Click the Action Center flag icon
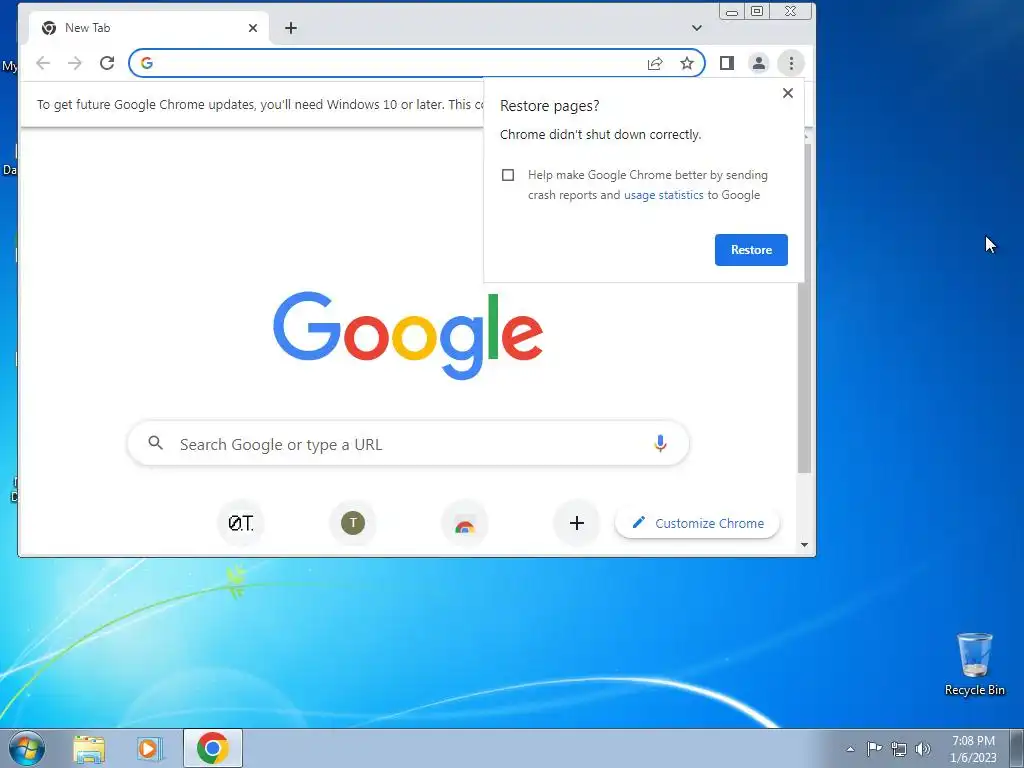 874,749
